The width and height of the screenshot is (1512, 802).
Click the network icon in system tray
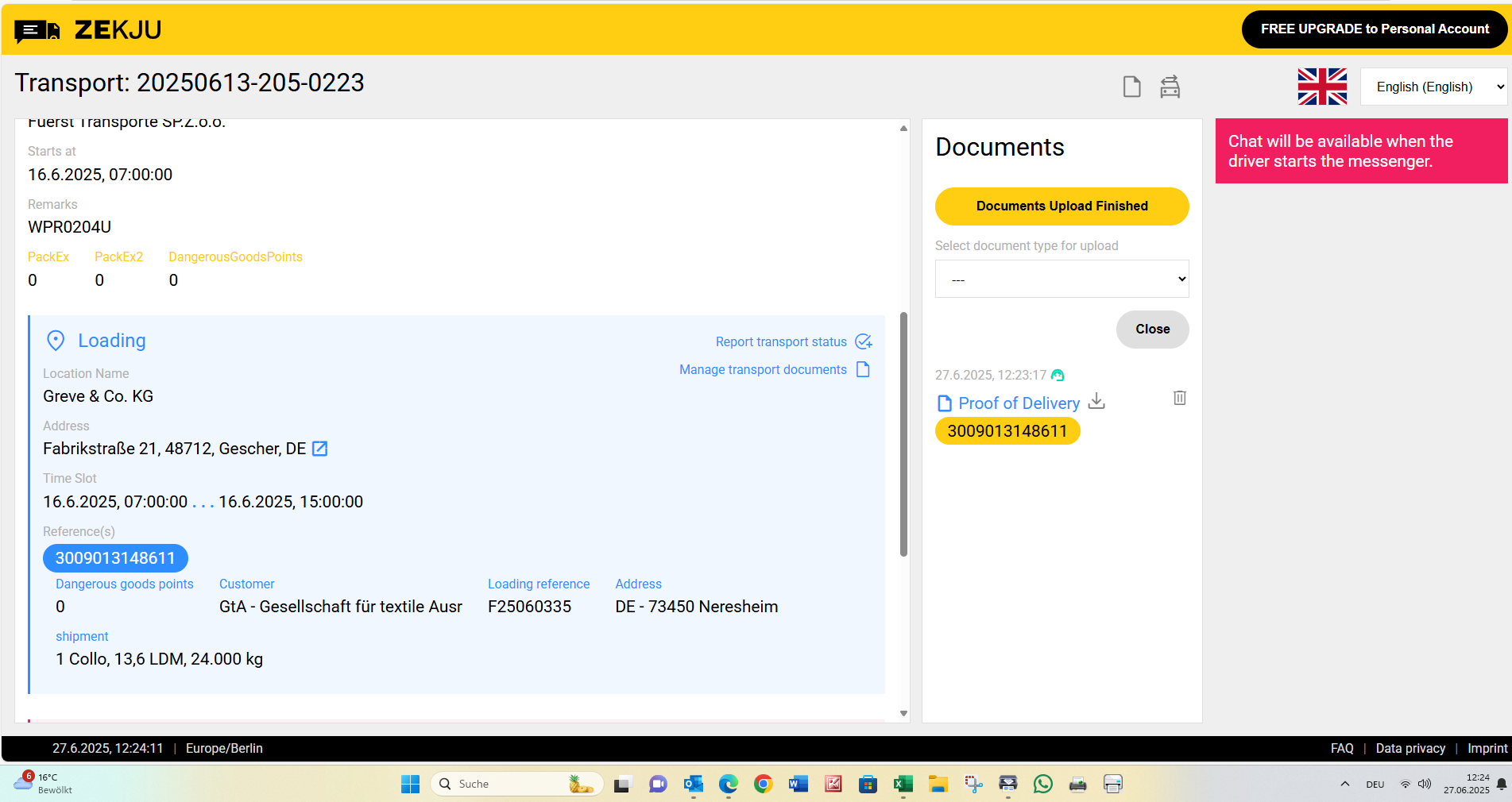[1405, 784]
